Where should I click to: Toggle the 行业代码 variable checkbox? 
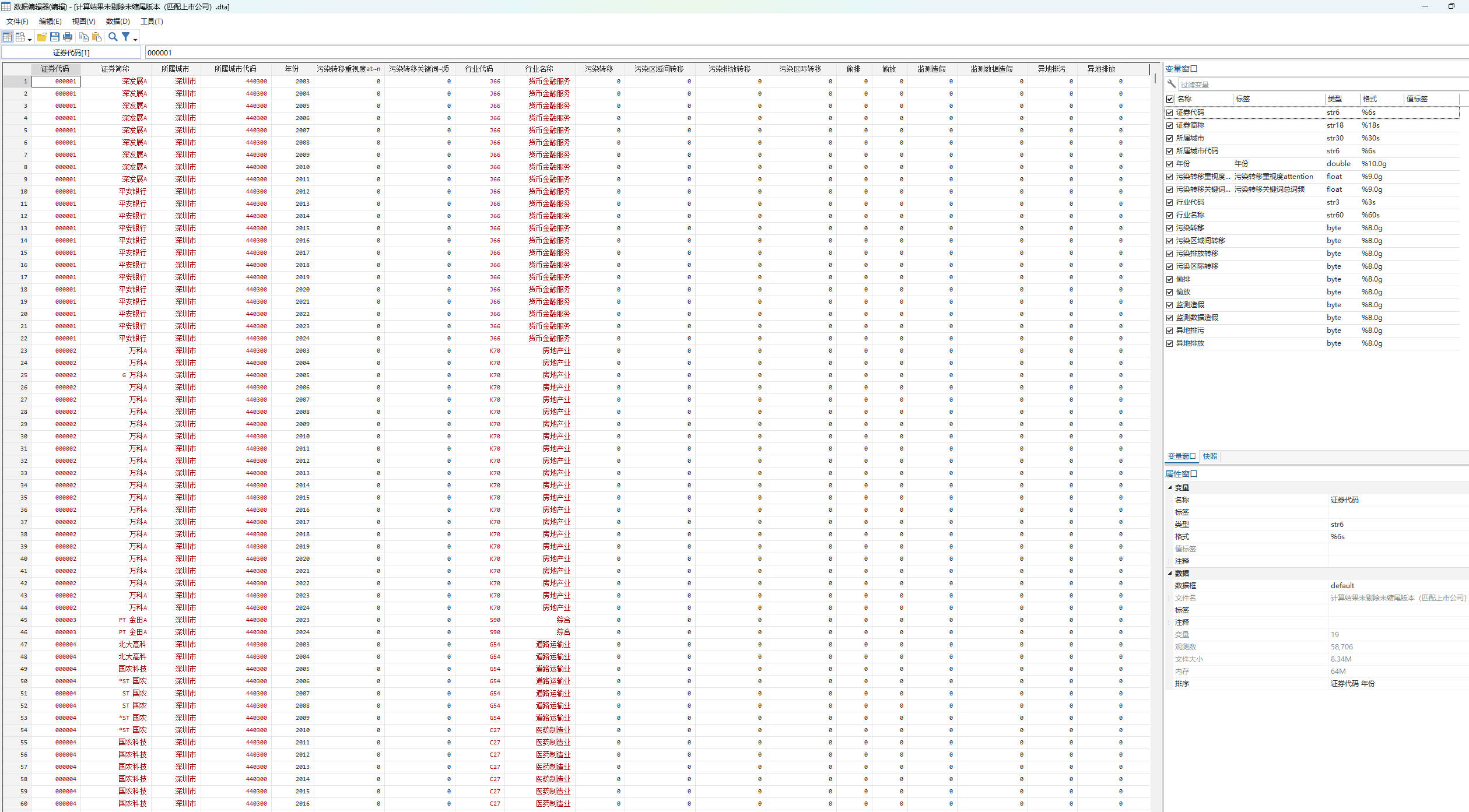(x=1169, y=202)
